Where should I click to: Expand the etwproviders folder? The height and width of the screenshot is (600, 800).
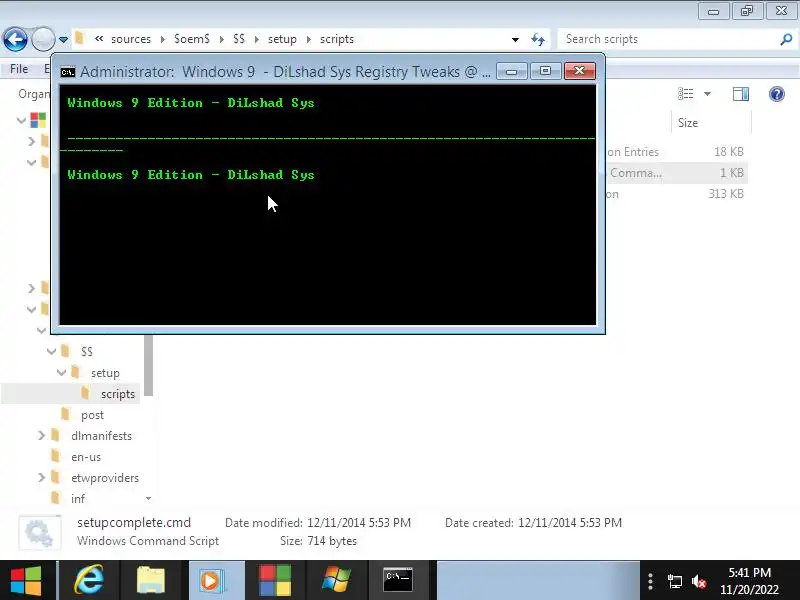(x=41, y=478)
